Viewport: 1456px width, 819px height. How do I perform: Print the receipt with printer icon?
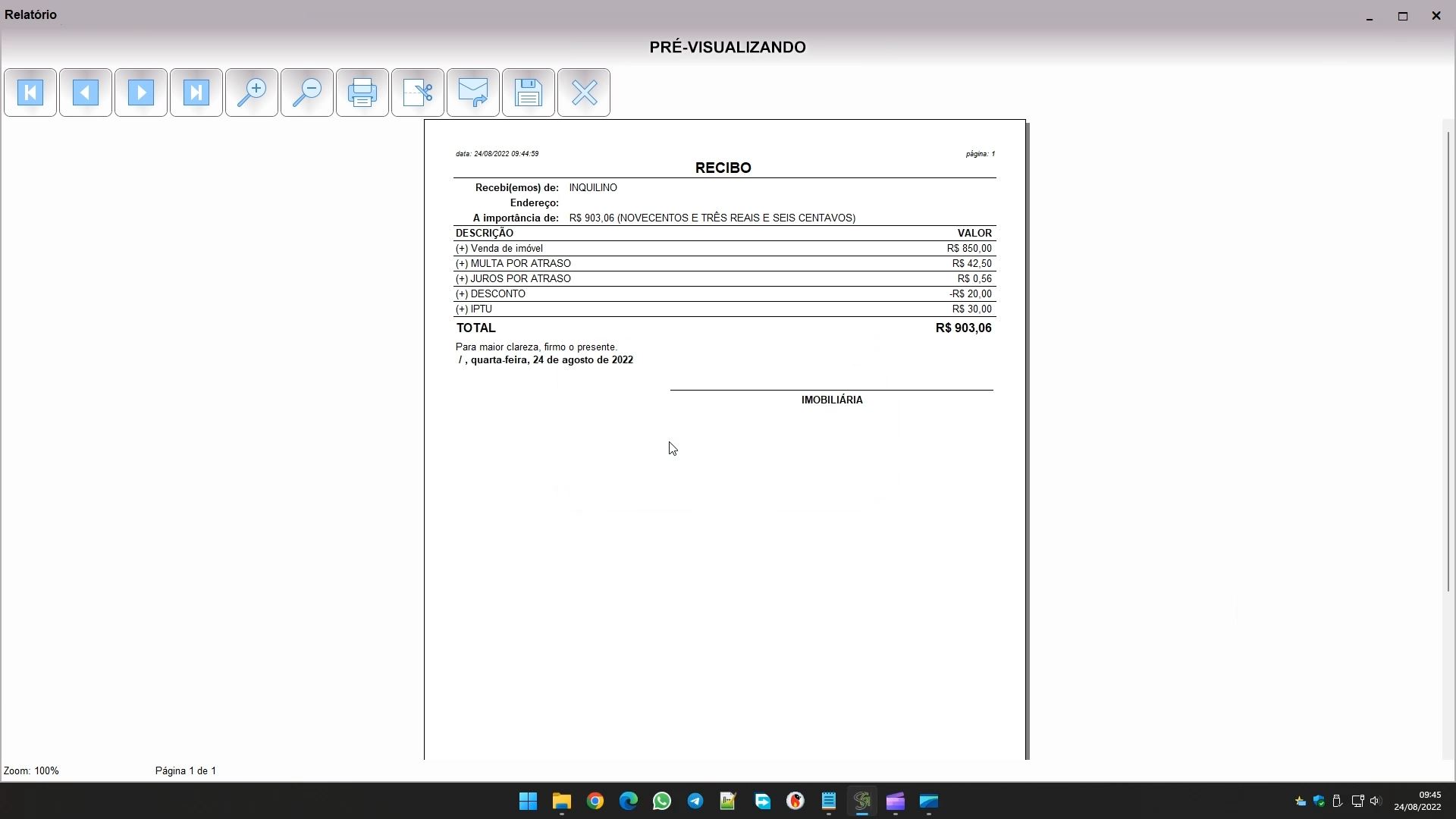362,93
